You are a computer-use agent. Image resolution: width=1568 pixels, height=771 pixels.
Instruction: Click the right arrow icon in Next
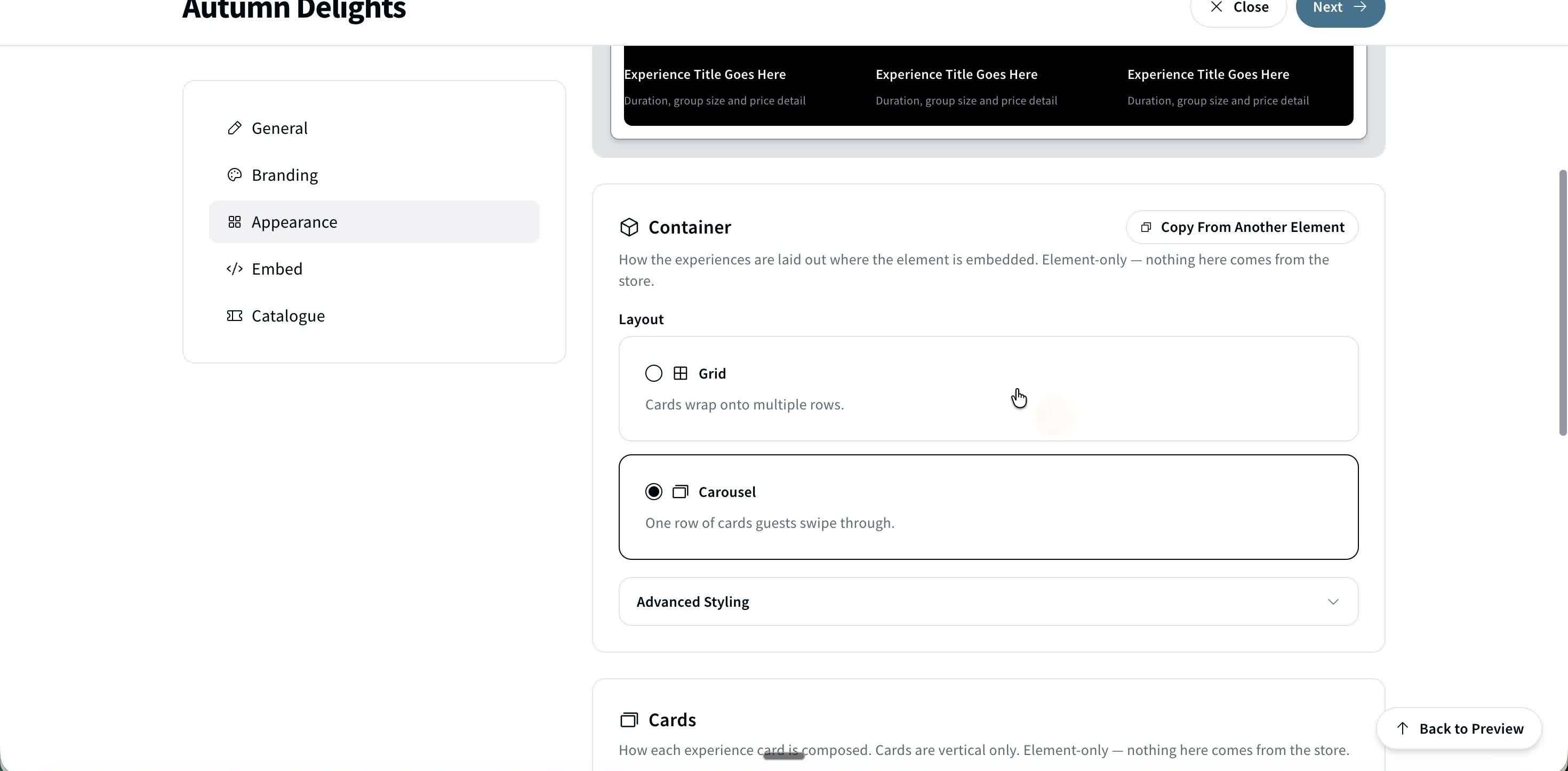click(1359, 7)
